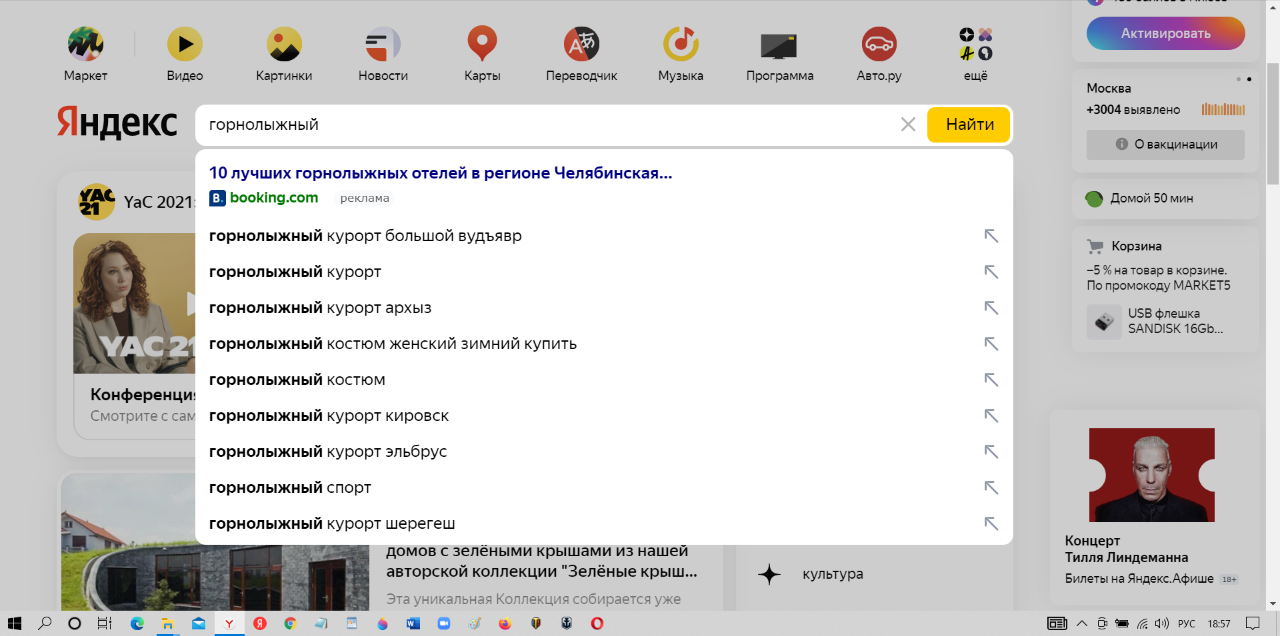Viewport: 1280px width, 636px height.
Task: Open the Видео service icon
Action: 185,45
